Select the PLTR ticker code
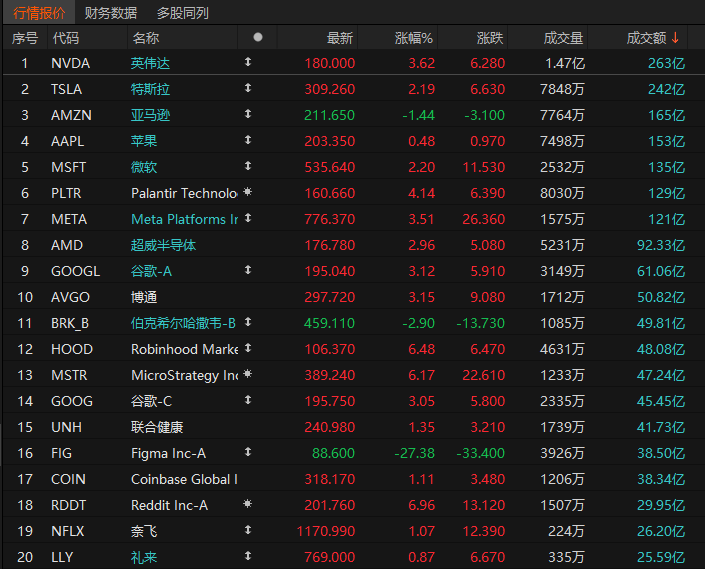Screen dimensions: 705x569 66,193
